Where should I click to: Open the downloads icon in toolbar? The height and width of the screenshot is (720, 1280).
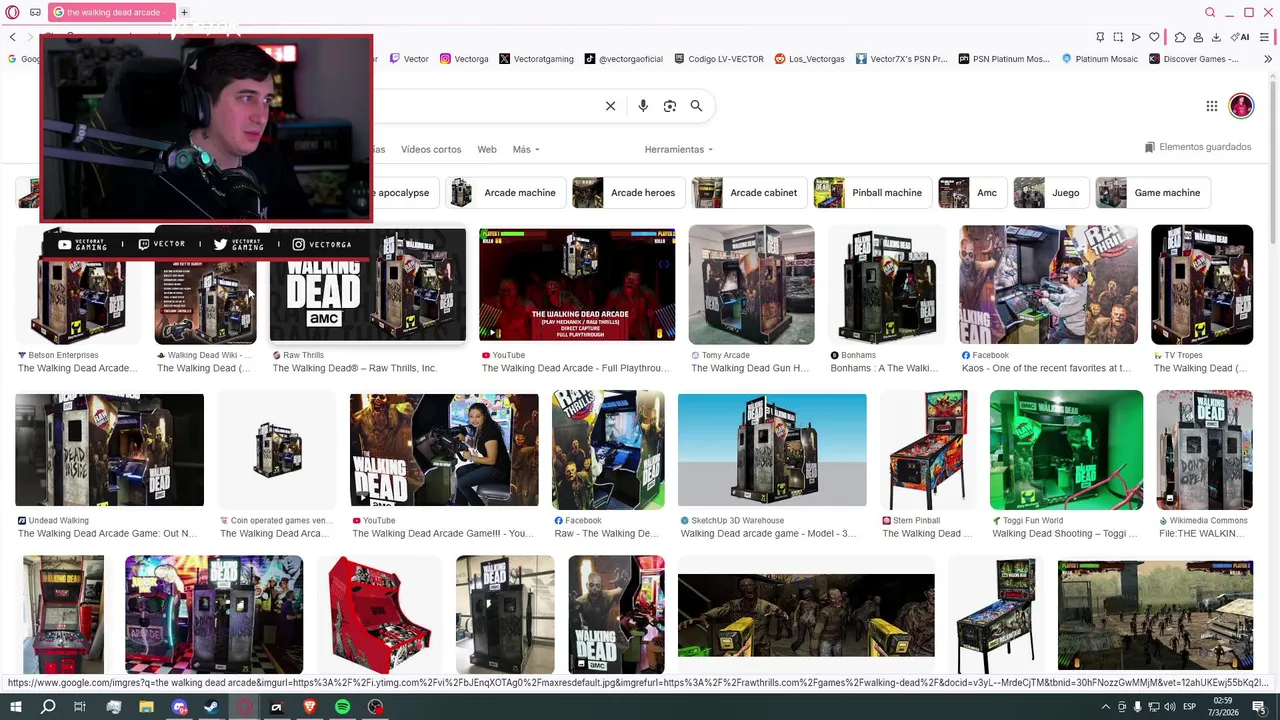point(1216,37)
